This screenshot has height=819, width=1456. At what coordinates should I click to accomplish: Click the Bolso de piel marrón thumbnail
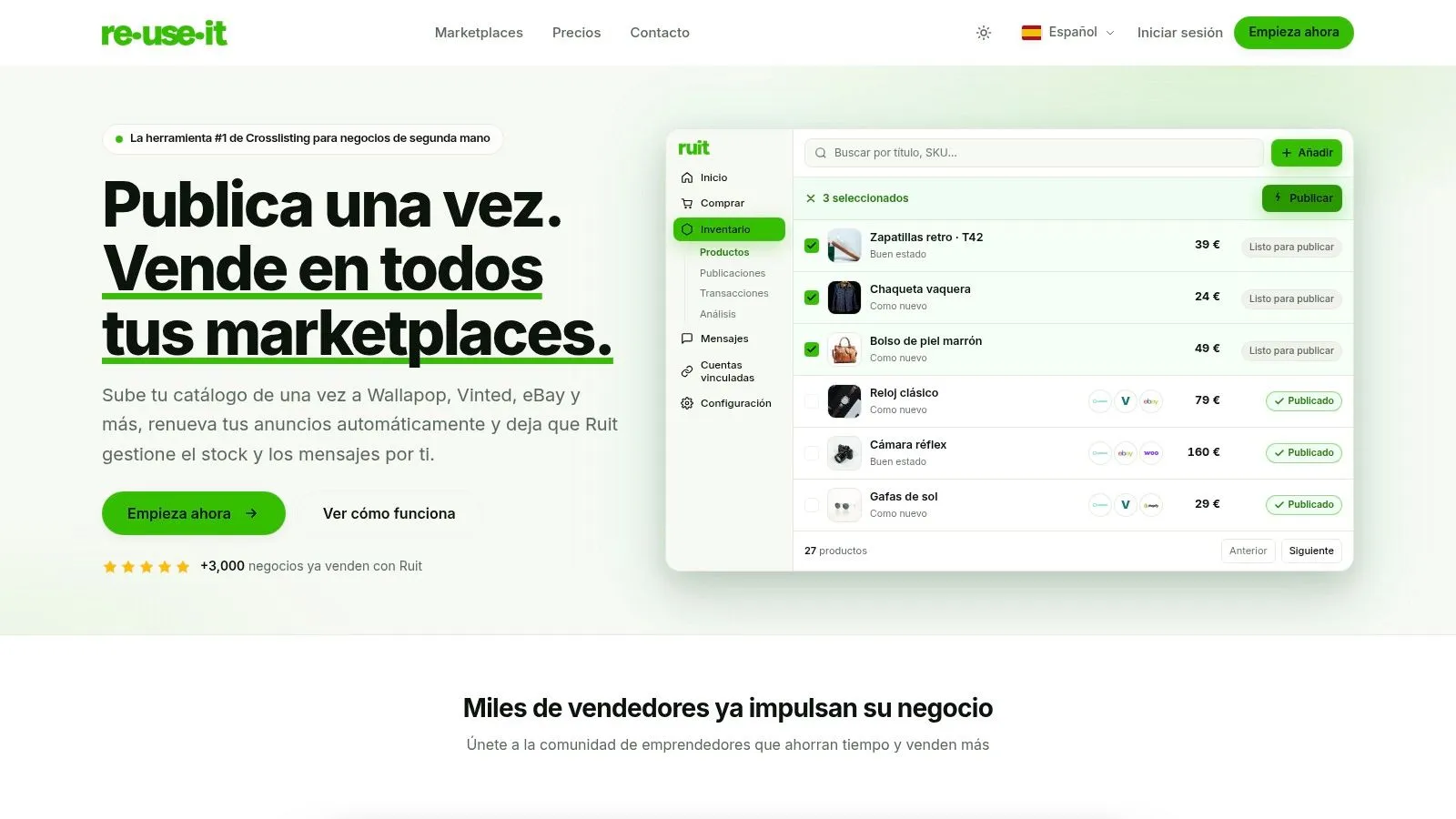(x=844, y=349)
